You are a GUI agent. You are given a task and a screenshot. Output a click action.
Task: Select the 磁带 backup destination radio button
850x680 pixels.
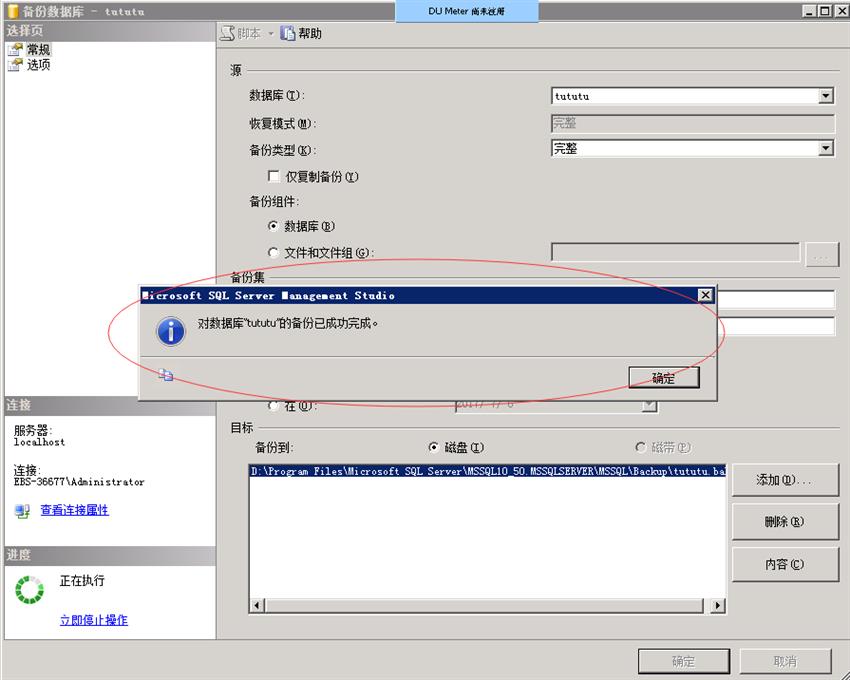pos(640,447)
